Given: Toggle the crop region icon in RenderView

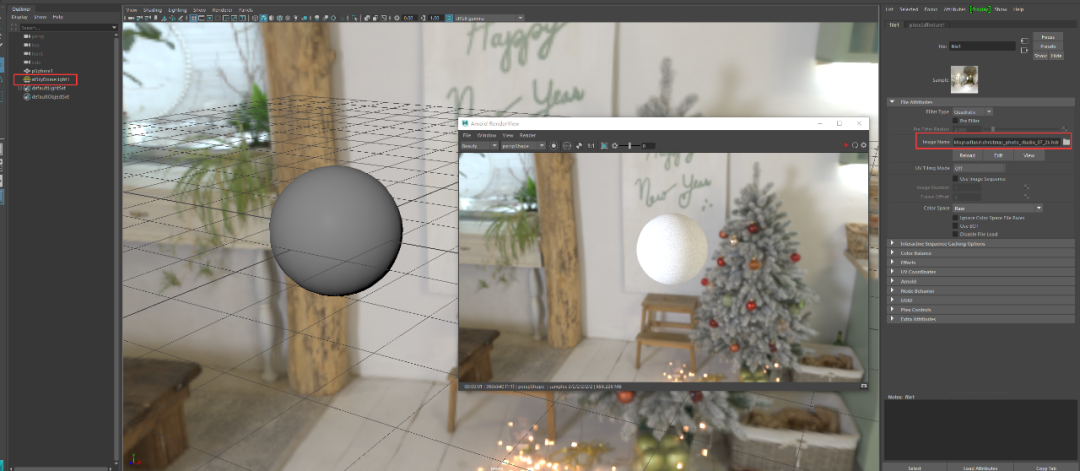Looking at the screenshot, I should [604, 145].
